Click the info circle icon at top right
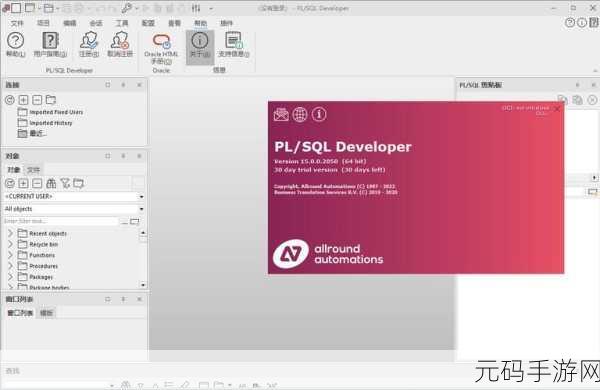 point(582,23)
